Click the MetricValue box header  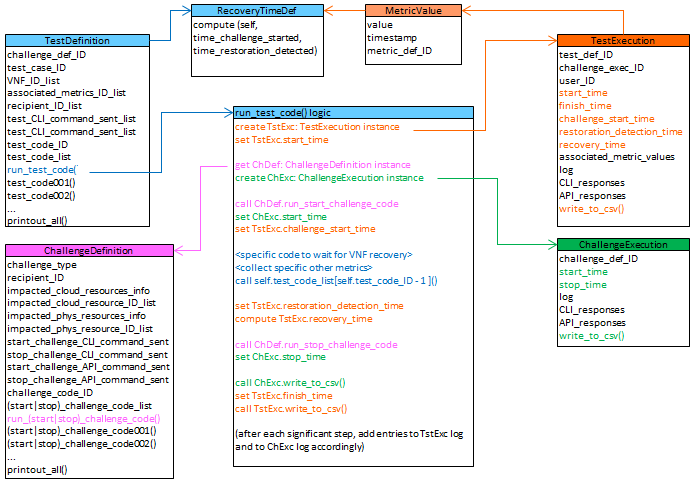coord(413,11)
